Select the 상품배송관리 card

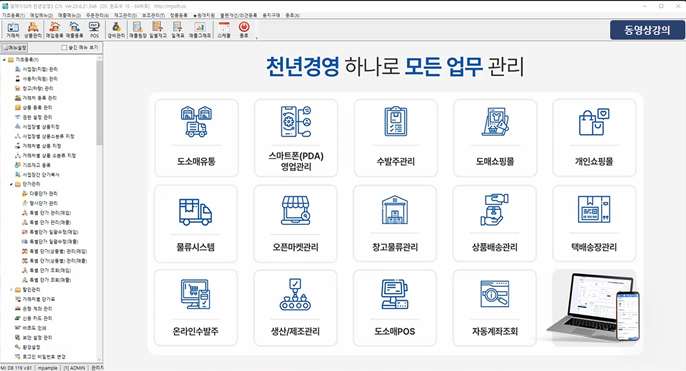coord(494,224)
